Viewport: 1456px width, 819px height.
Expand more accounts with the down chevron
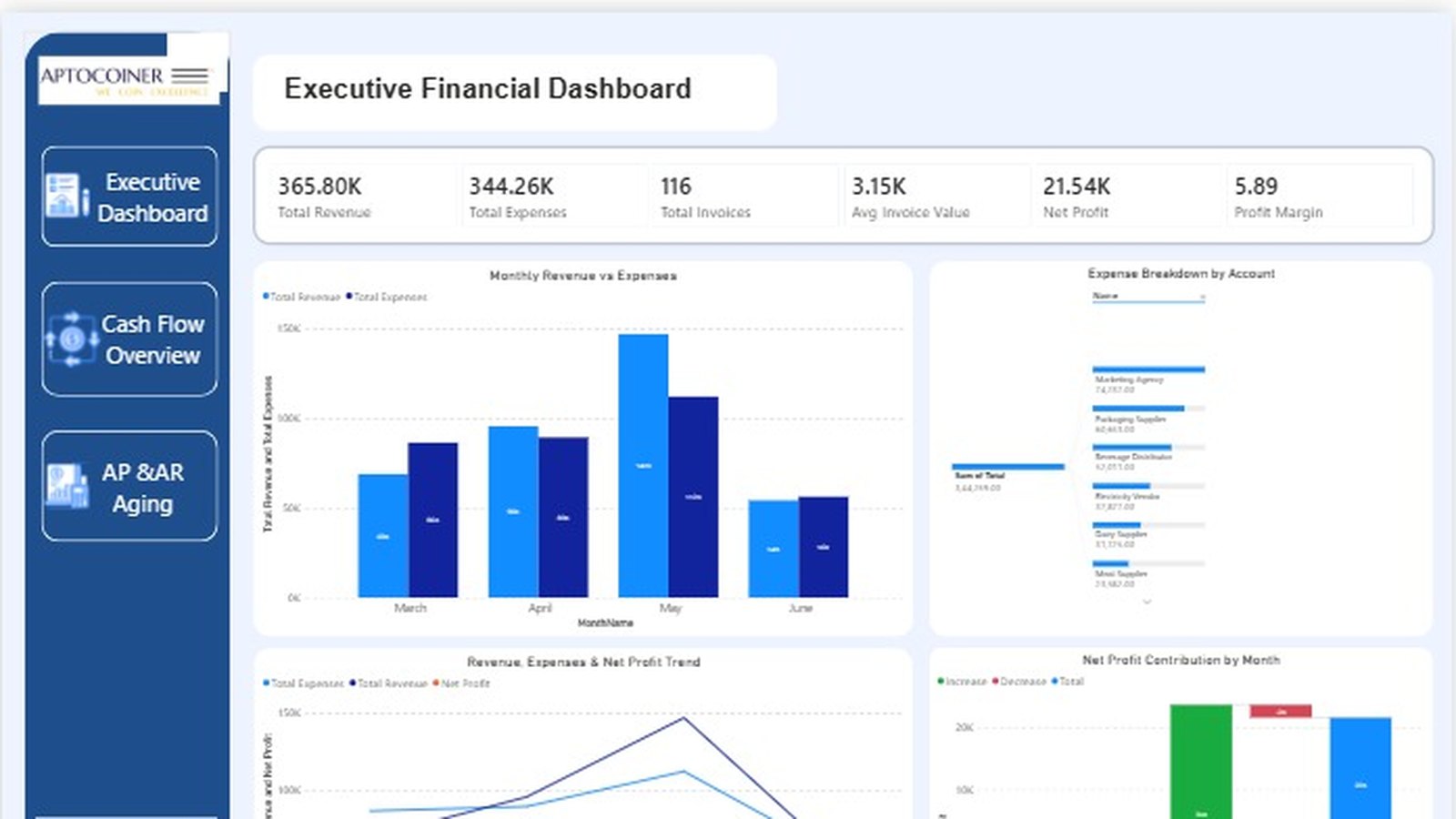[1147, 602]
